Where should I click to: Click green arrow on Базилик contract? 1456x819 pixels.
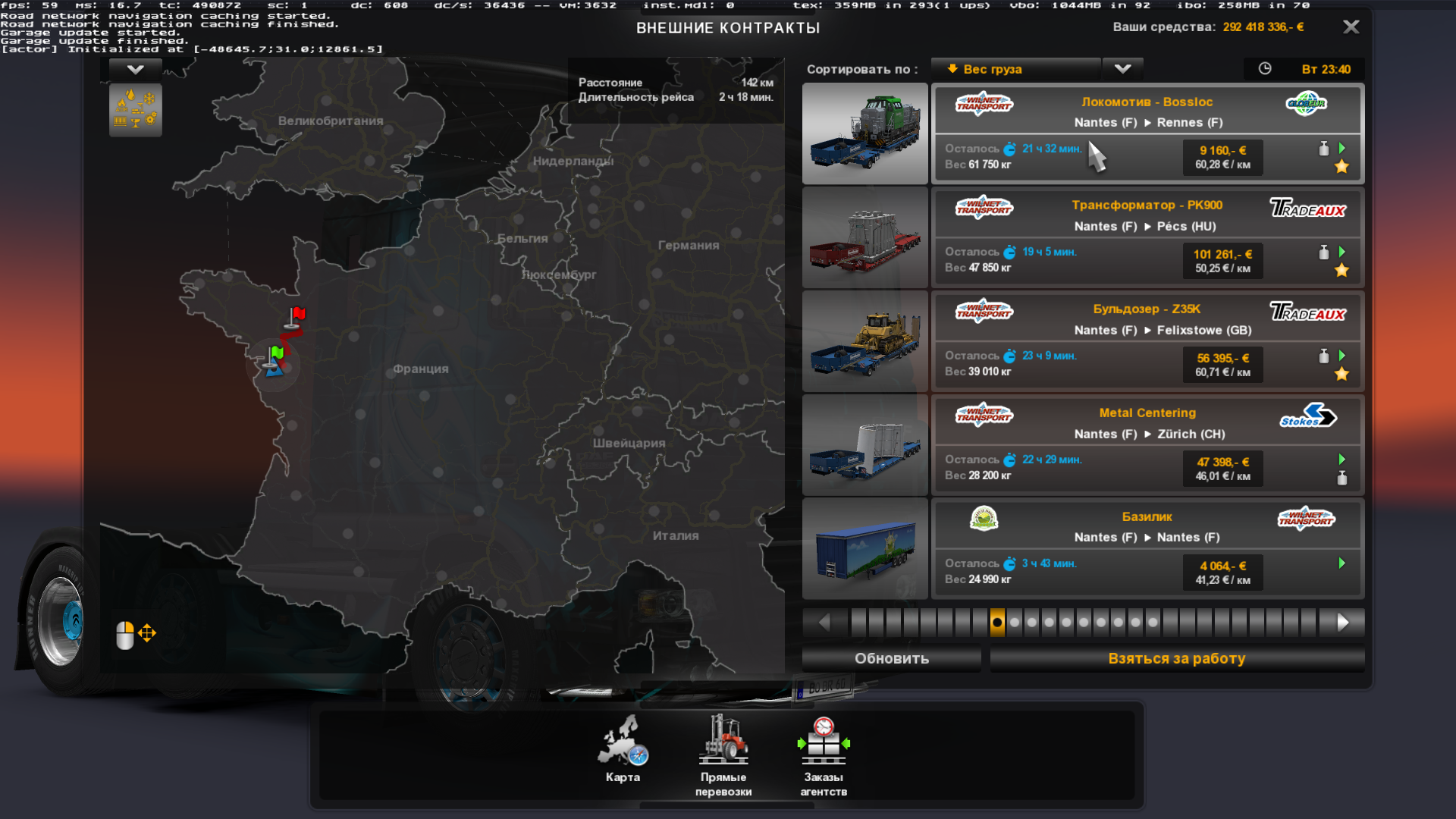pyautogui.click(x=1342, y=563)
